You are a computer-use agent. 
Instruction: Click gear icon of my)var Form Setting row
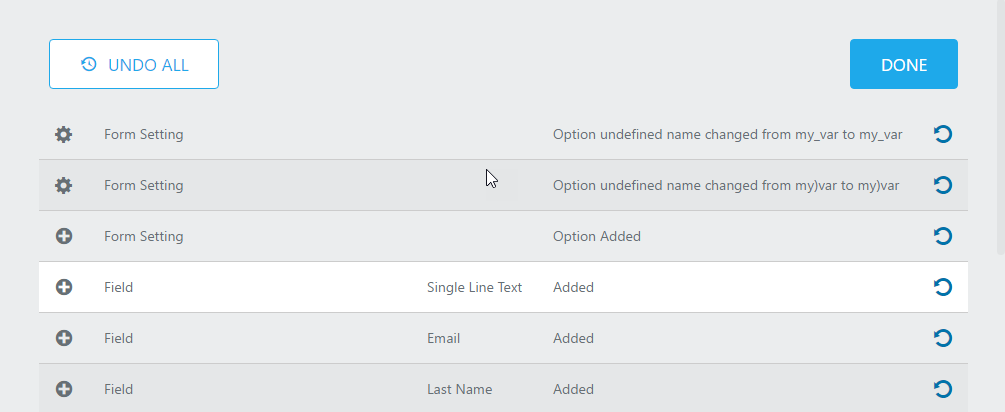pos(63,185)
